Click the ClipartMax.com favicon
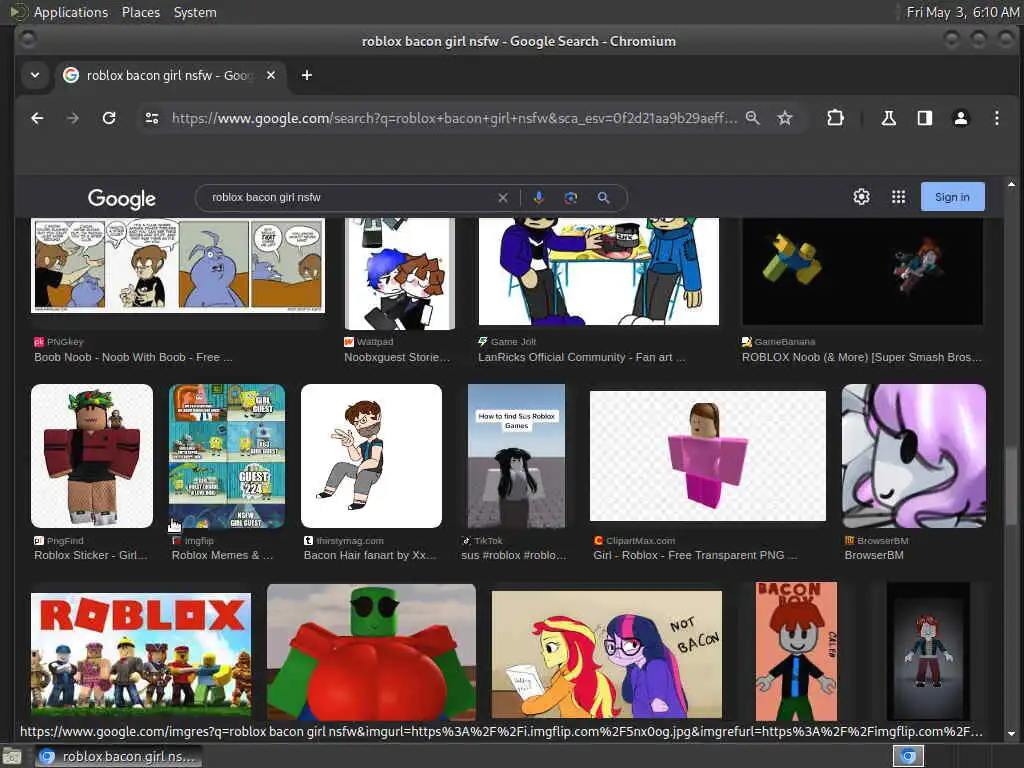This screenshot has width=1024, height=768. tap(598, 541)
